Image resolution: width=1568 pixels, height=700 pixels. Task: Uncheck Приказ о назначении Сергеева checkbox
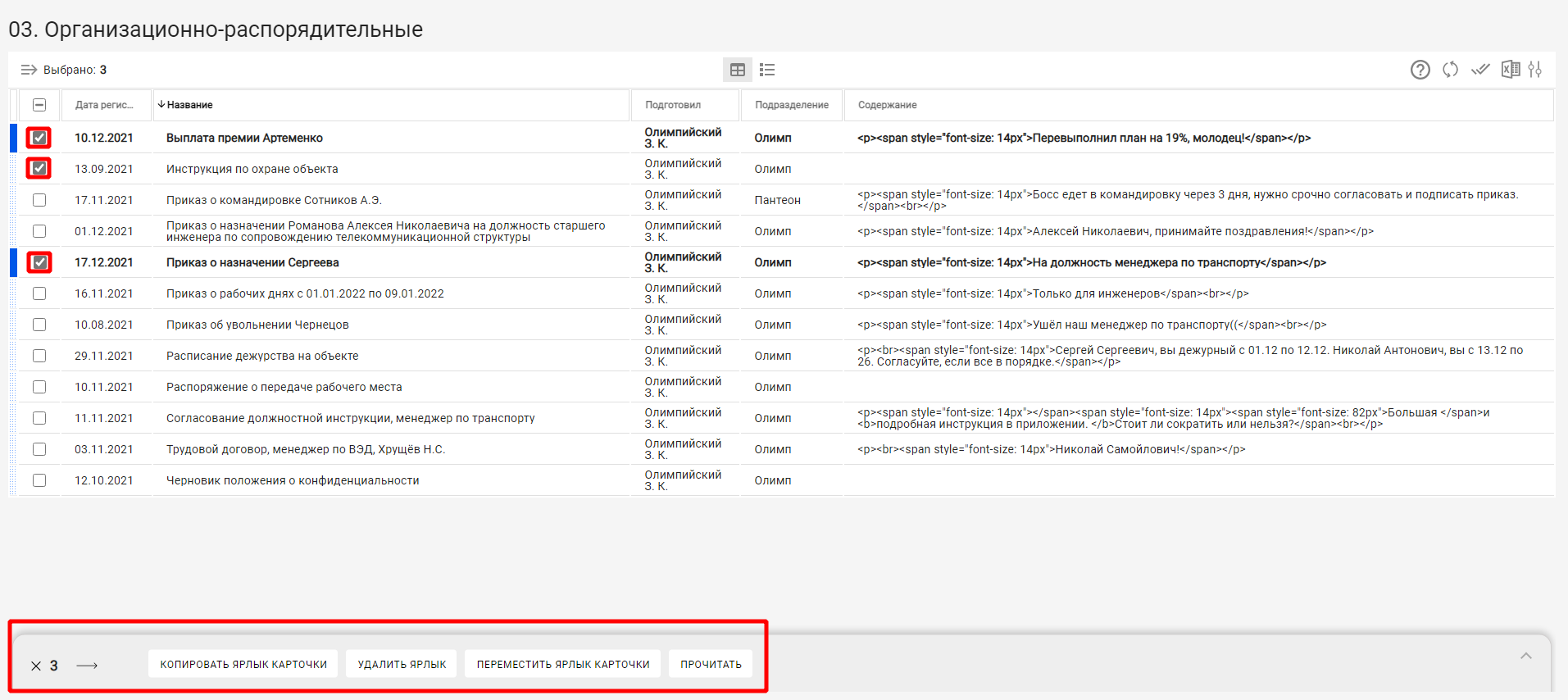click(x=39, y=262)
